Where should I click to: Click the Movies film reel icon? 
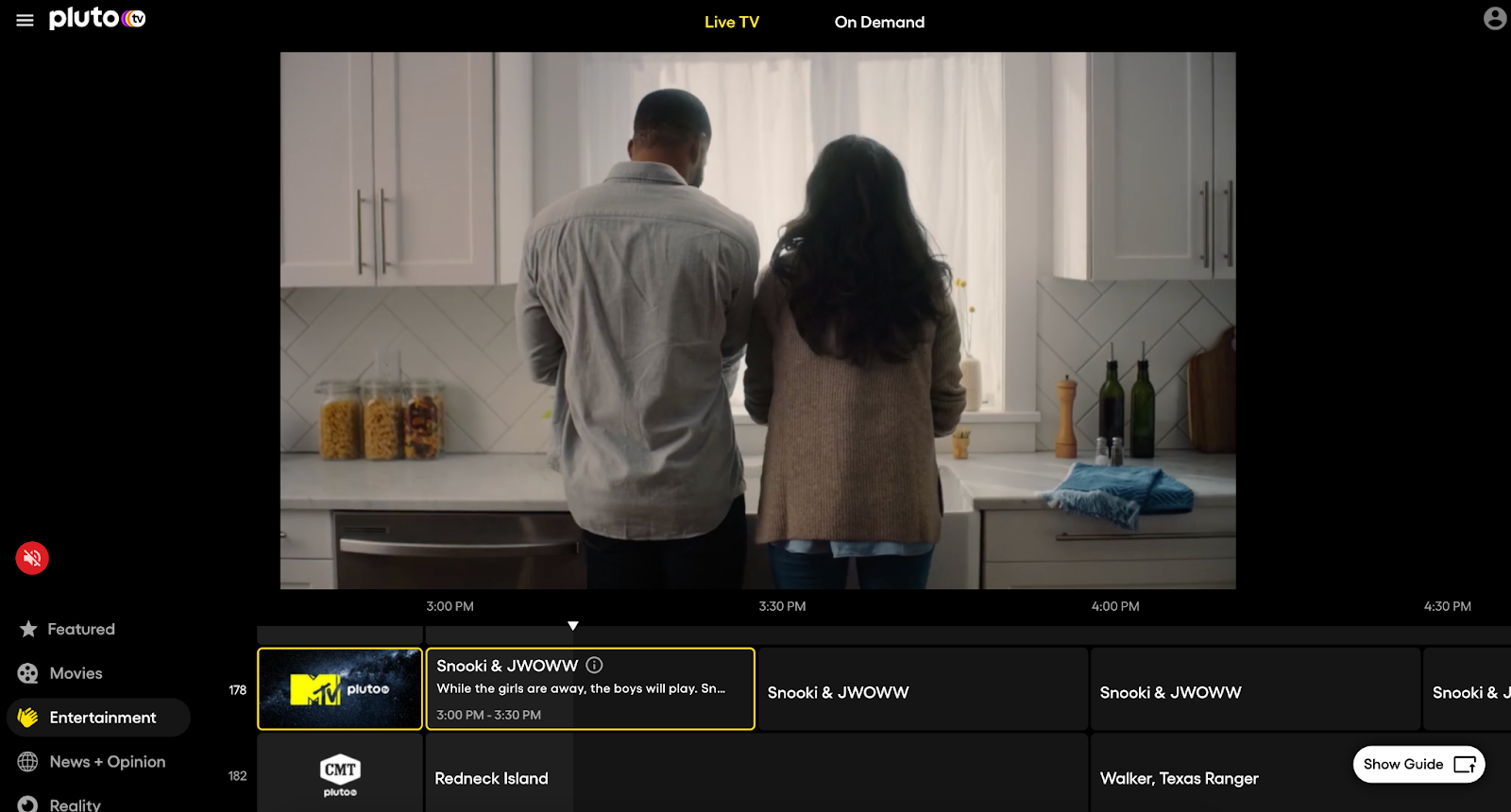coord(28,673)
